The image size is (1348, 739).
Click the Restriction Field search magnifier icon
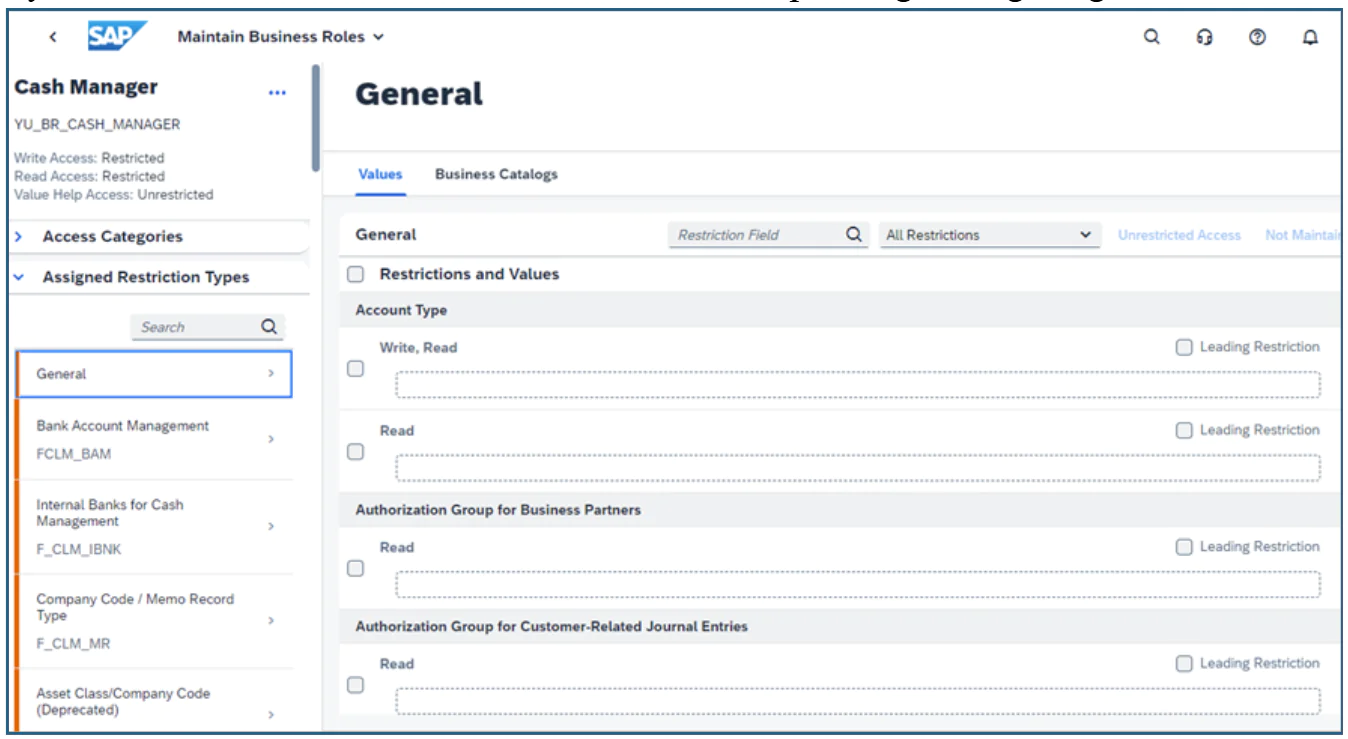853,235
